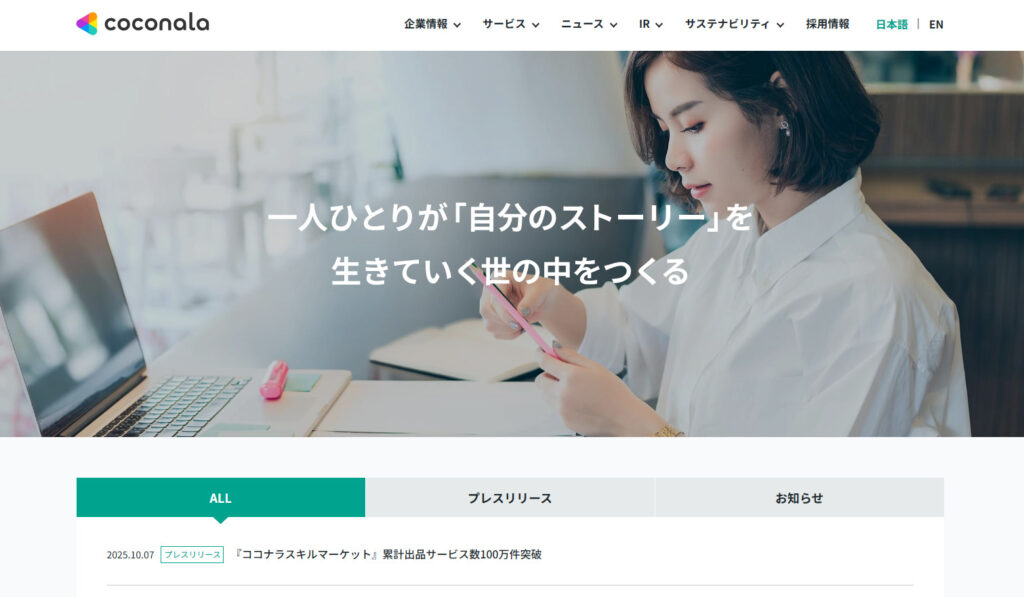The height and width of the screenshot is (597, 1024).
Task: Click the coconala colorful logo icon
Action: click(87, 24)
